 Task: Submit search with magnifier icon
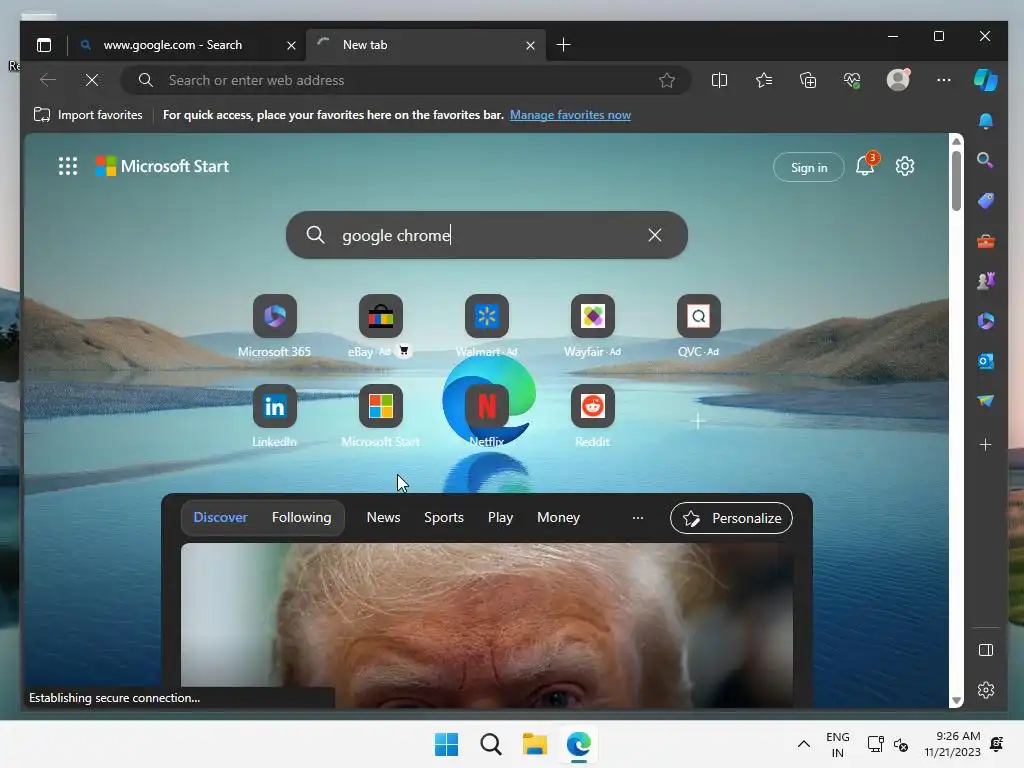click(x=315, y=235)
